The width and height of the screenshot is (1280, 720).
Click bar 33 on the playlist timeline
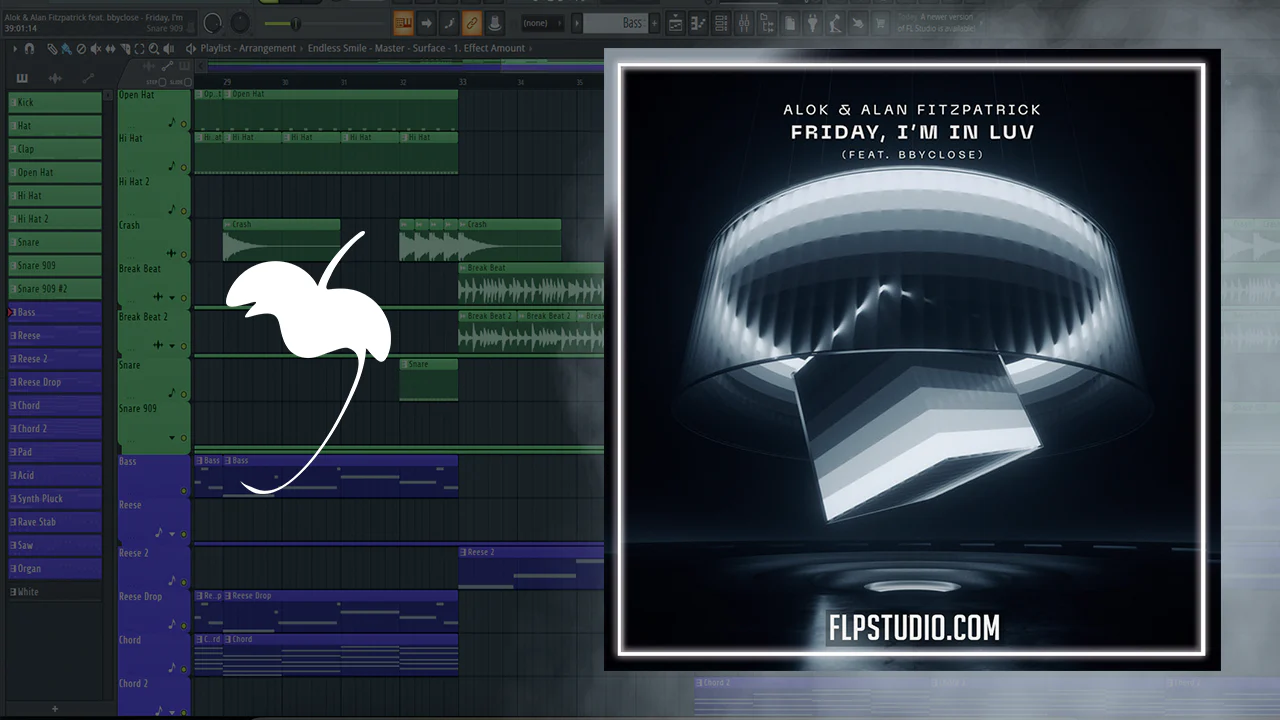[462, 81]
